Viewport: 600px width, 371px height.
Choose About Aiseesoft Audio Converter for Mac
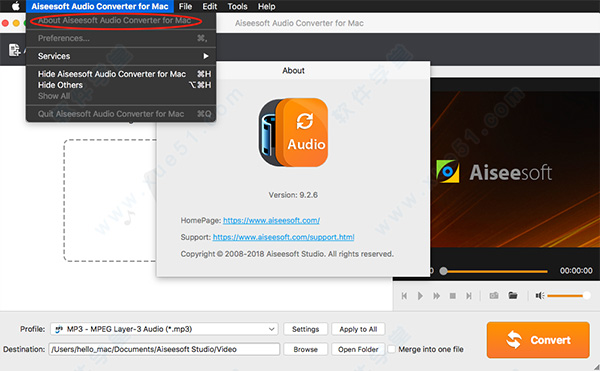115,20
